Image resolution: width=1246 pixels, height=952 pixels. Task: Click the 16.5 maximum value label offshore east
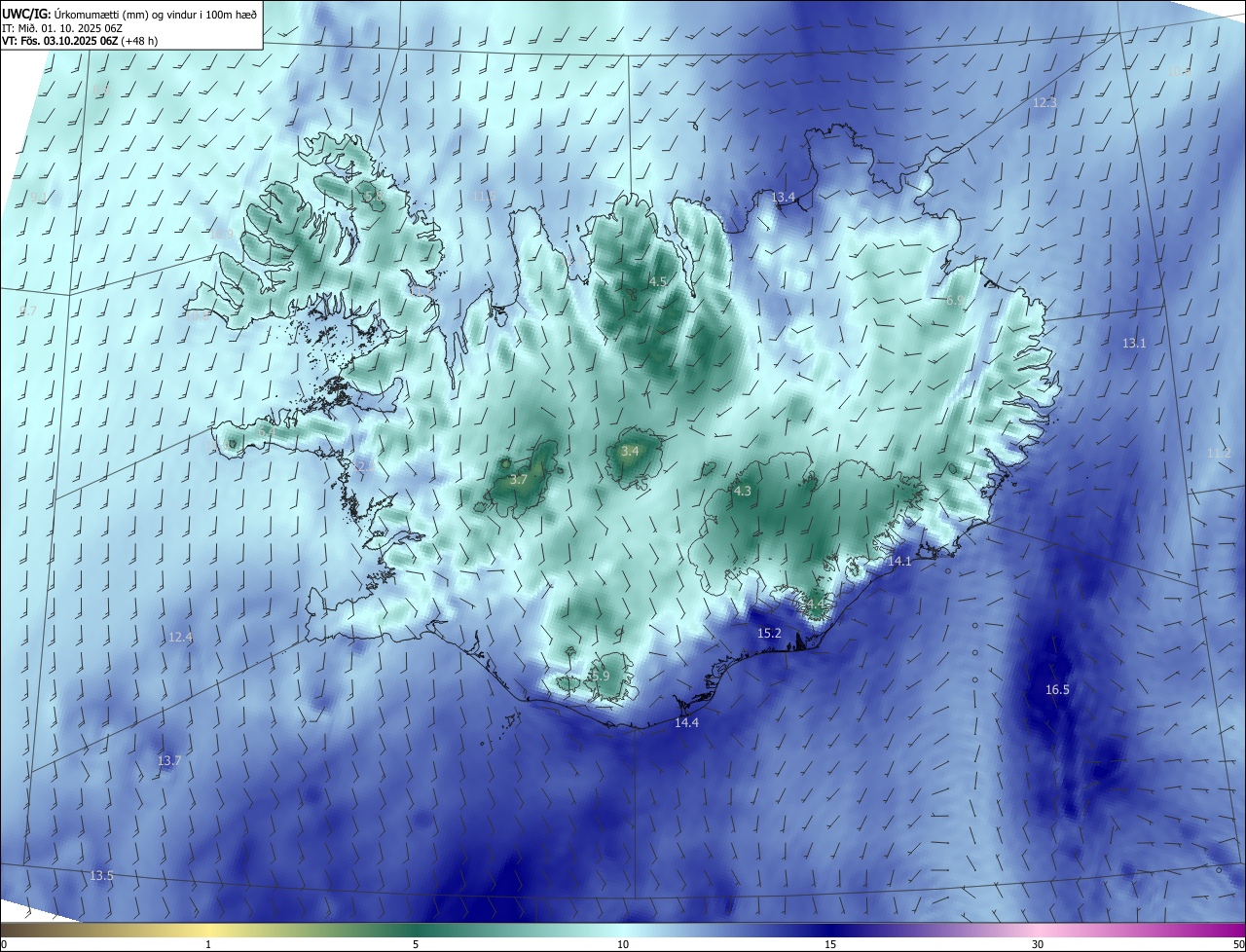(1057, 689)
